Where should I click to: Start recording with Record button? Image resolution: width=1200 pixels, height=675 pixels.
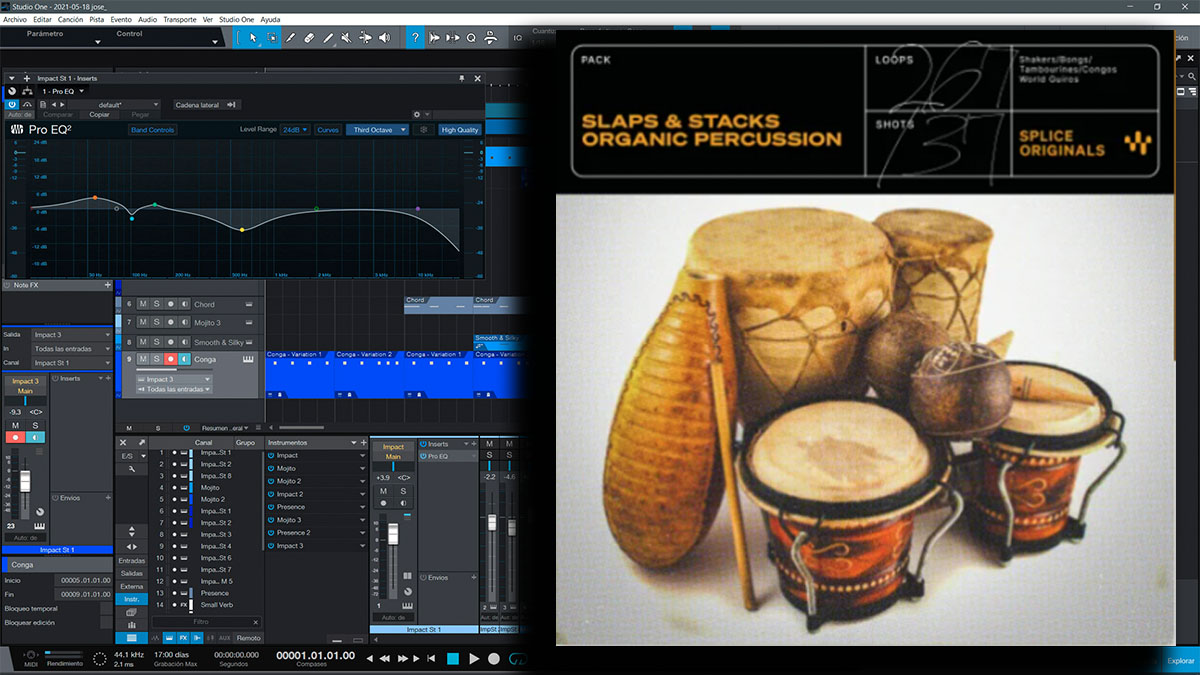point(494,659)
